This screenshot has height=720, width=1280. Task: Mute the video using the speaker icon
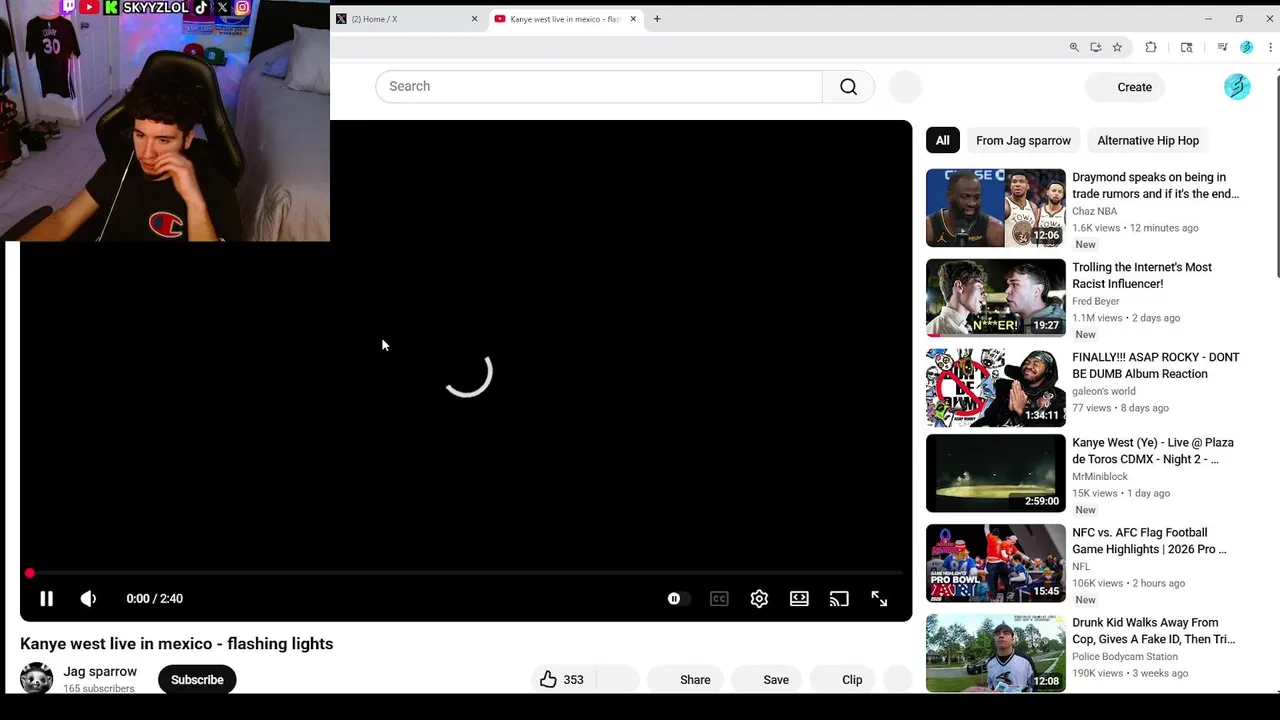[88, 598]
